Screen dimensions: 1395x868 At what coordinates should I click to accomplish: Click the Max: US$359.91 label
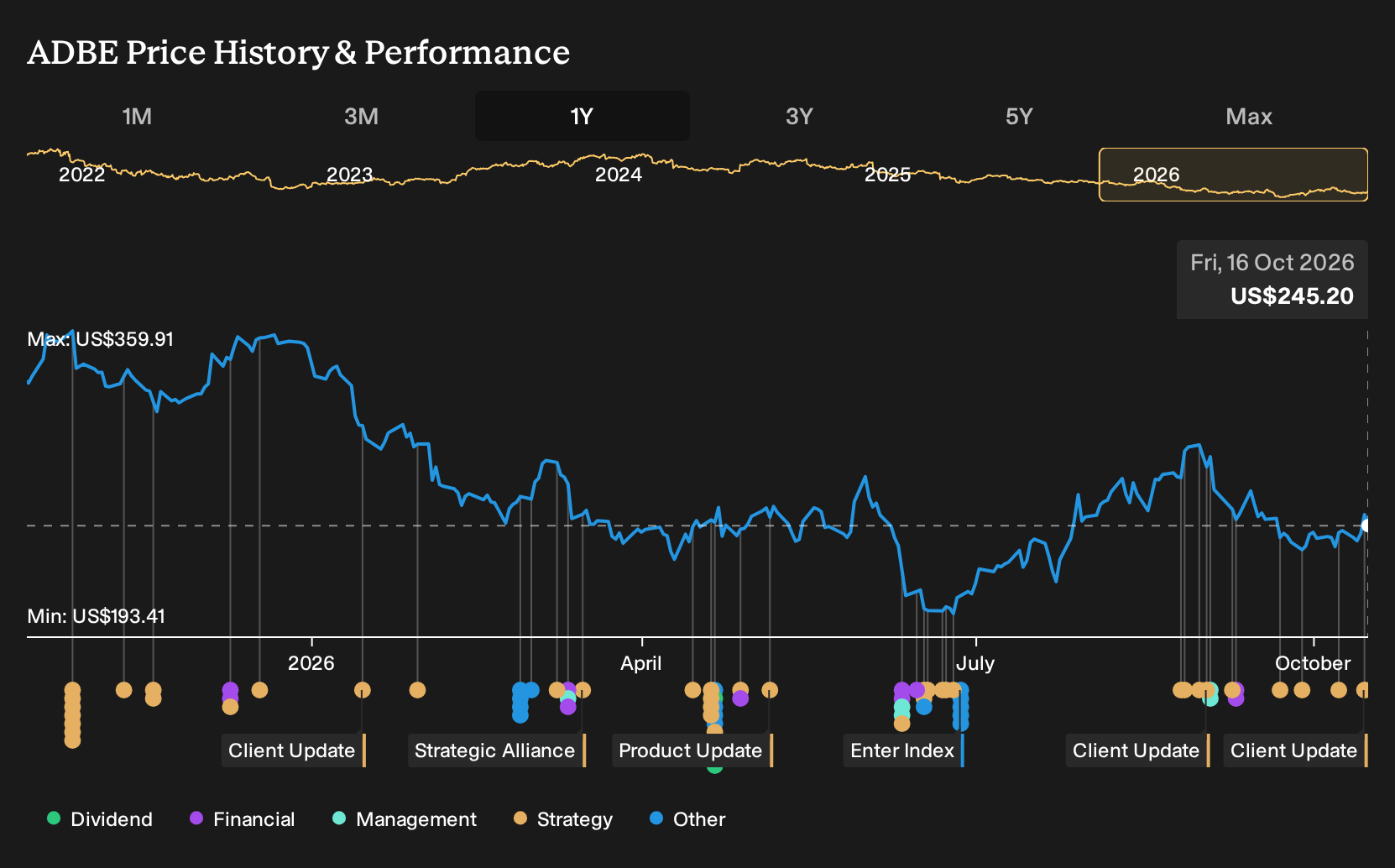(x=101, y=339)
